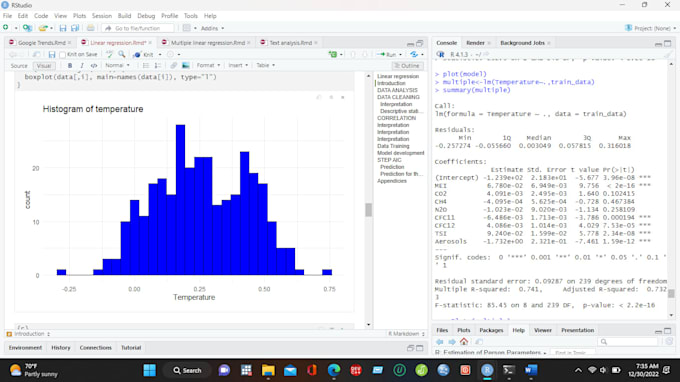The image size is (680, 382).
Task: Toggle the Knit on Save checkbox
Action: pos(62,55)
